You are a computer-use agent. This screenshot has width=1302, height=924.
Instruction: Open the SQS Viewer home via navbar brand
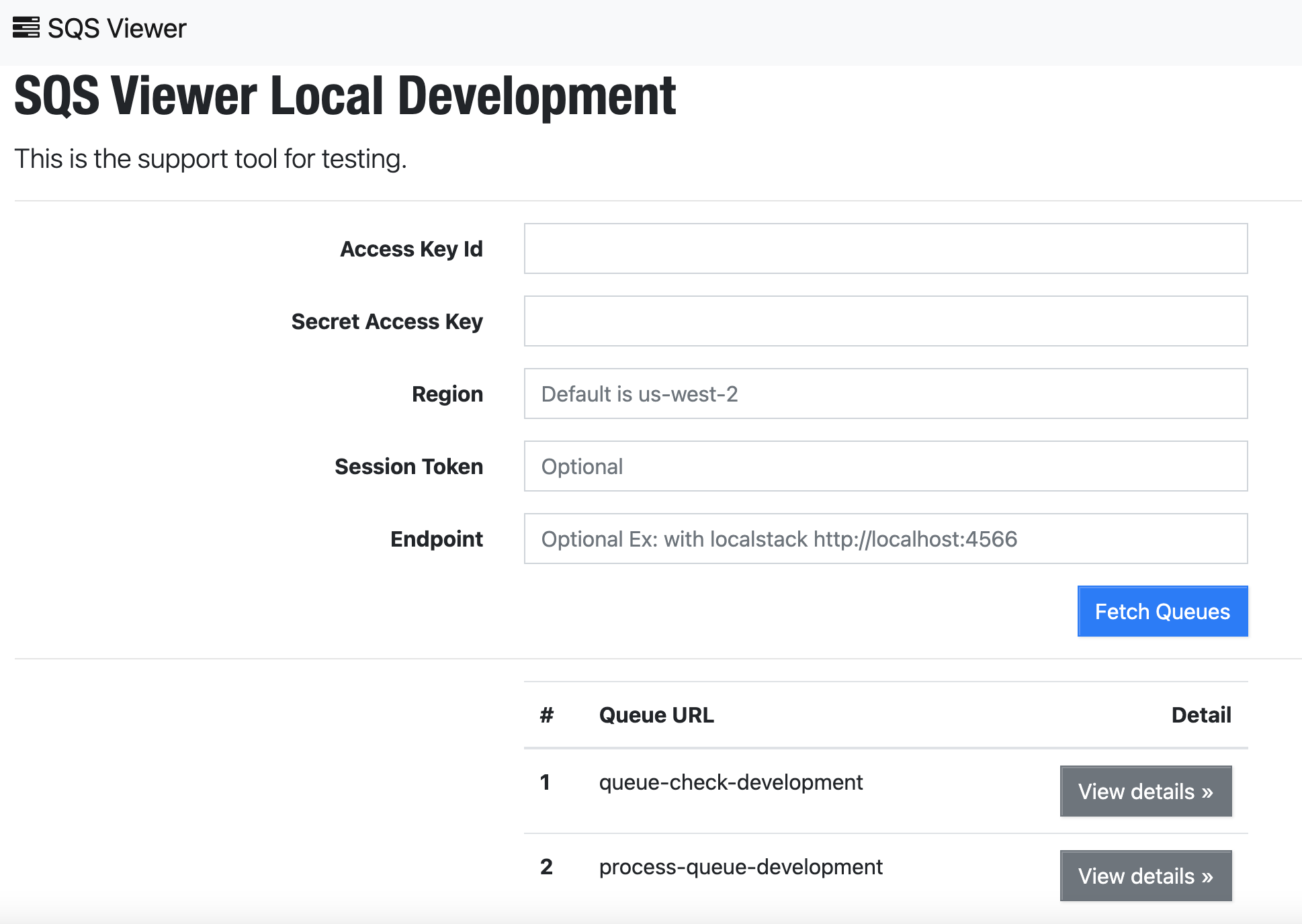[99, 28]
